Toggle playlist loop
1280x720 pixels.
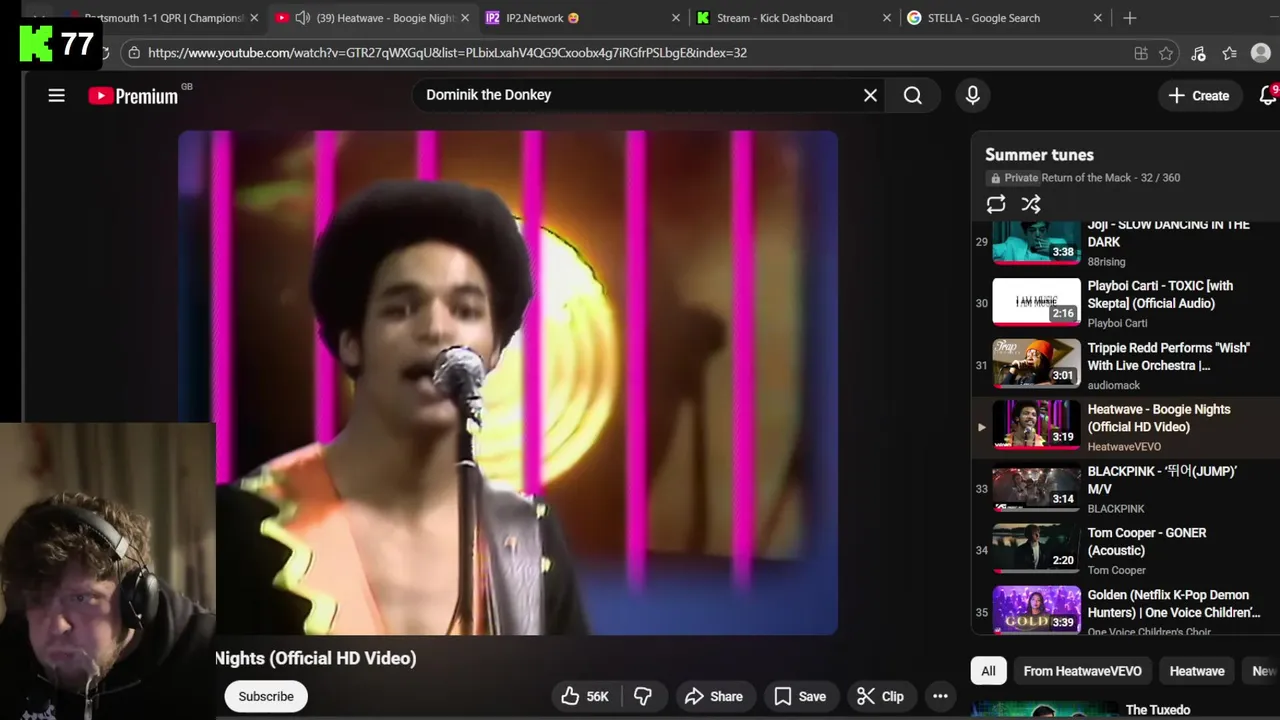pos(996,204)
